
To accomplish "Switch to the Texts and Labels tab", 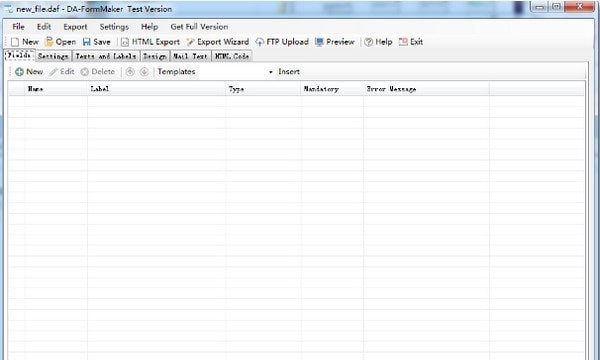I will 106,56.
